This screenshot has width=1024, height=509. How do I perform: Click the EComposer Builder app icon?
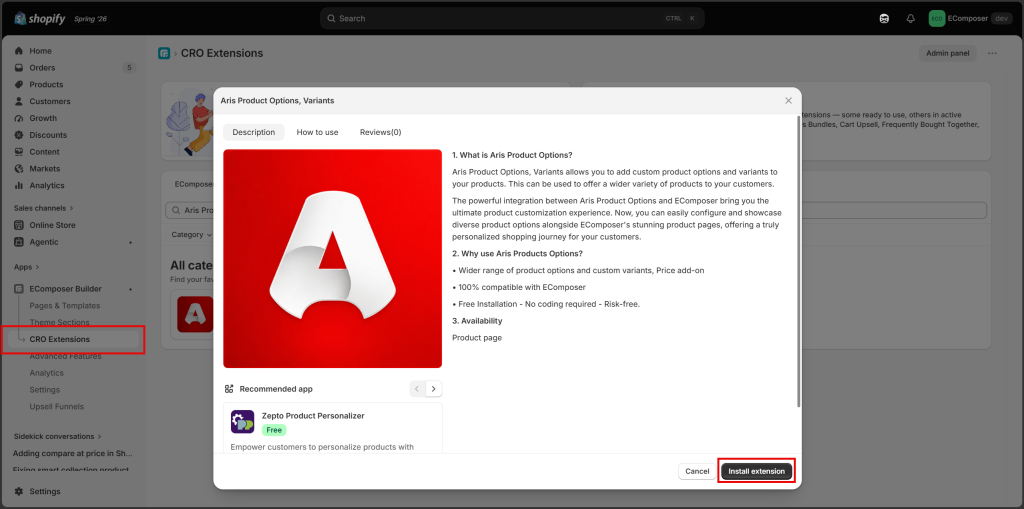coord(18,289)
